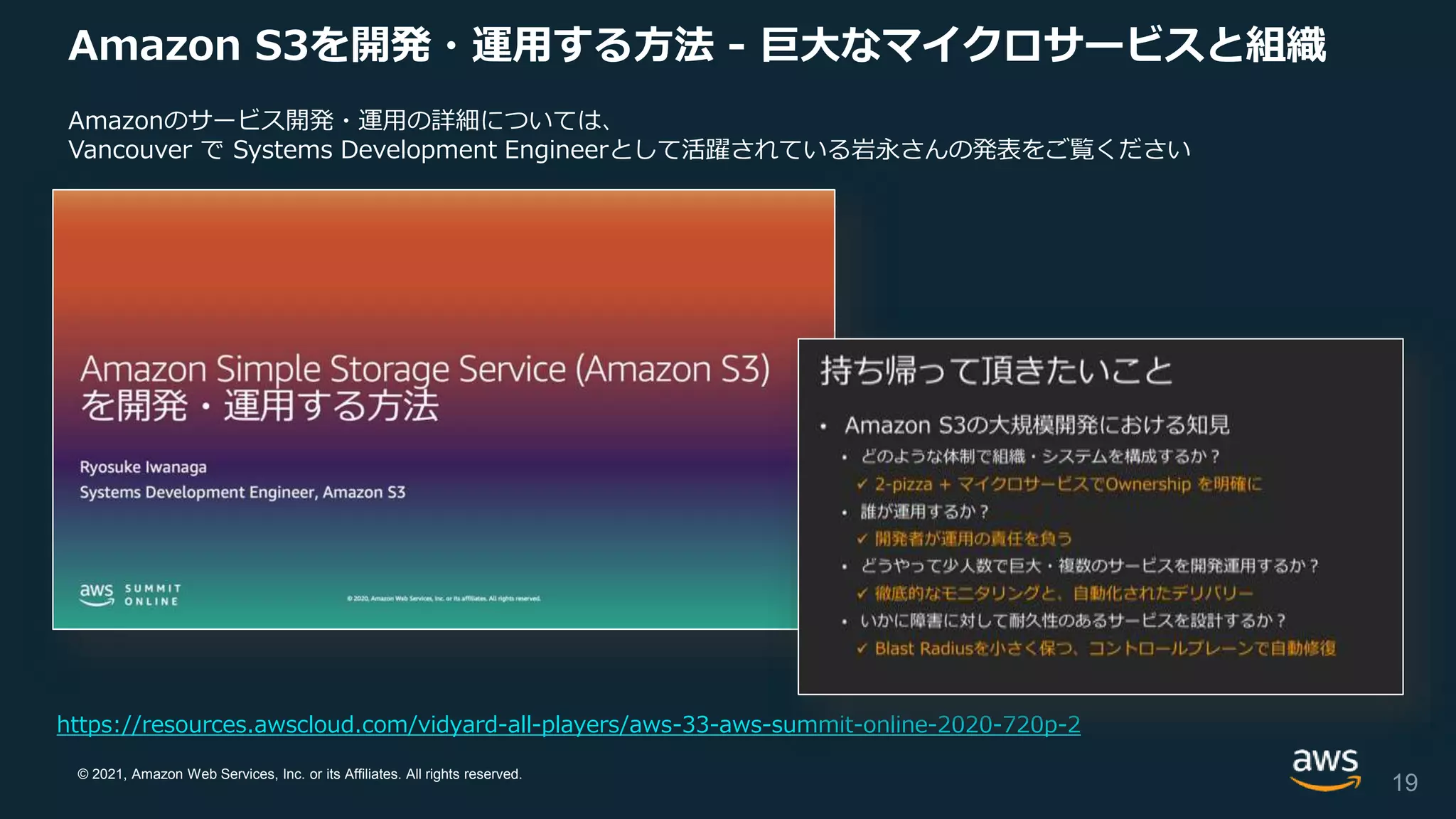Click the bullet 'Amazon S3の大規模開発における知見'

[1037, 425]
